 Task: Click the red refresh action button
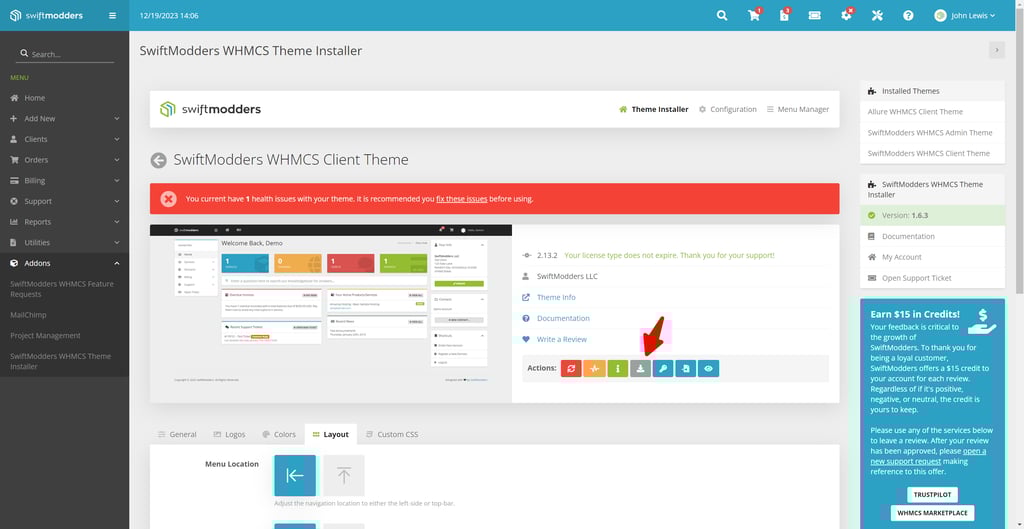[571, 368]
